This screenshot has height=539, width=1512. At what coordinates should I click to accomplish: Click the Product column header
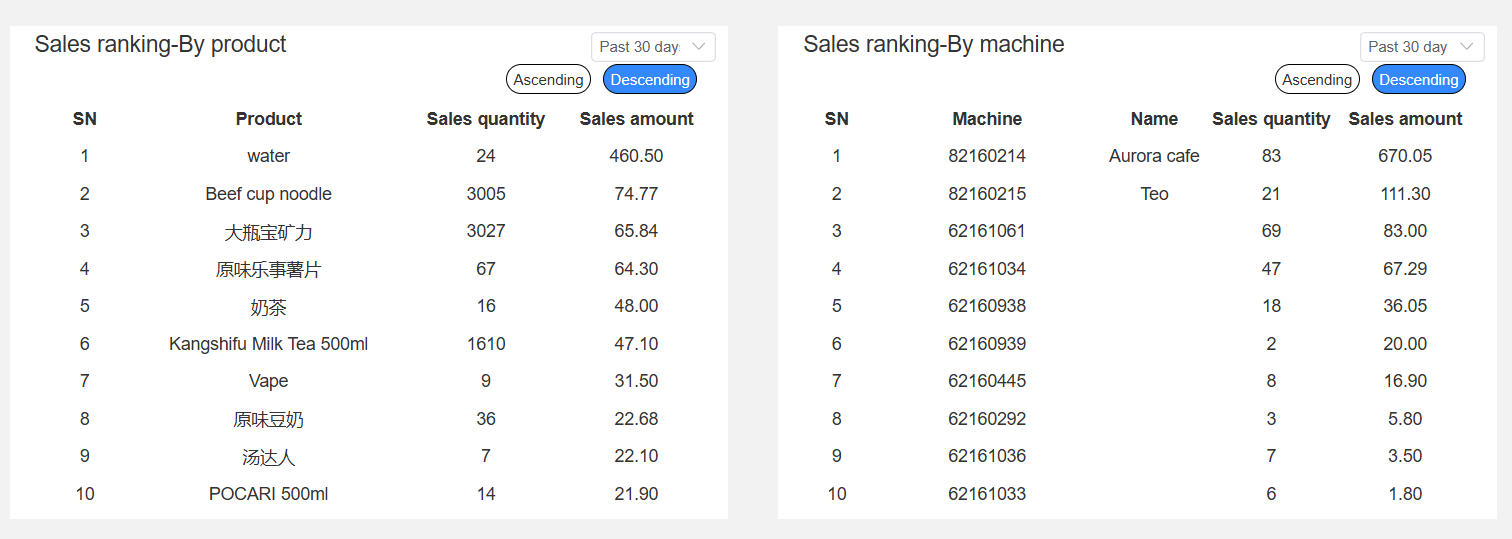point(269,119)
